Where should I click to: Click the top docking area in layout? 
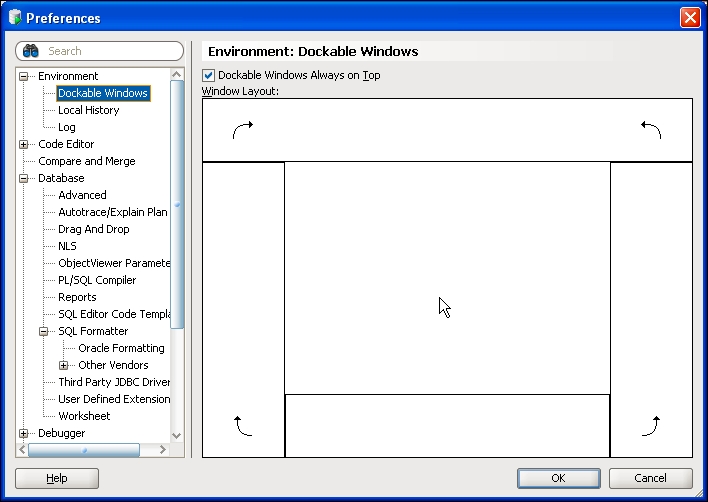coord(447,130)
